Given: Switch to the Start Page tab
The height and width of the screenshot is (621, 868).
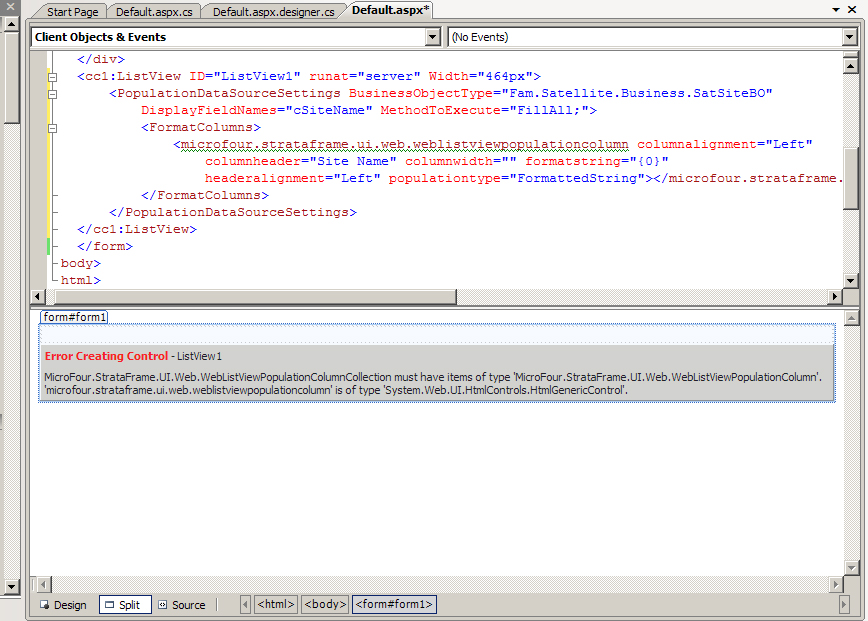Looking at the screenshot, I should pos(73,11).
